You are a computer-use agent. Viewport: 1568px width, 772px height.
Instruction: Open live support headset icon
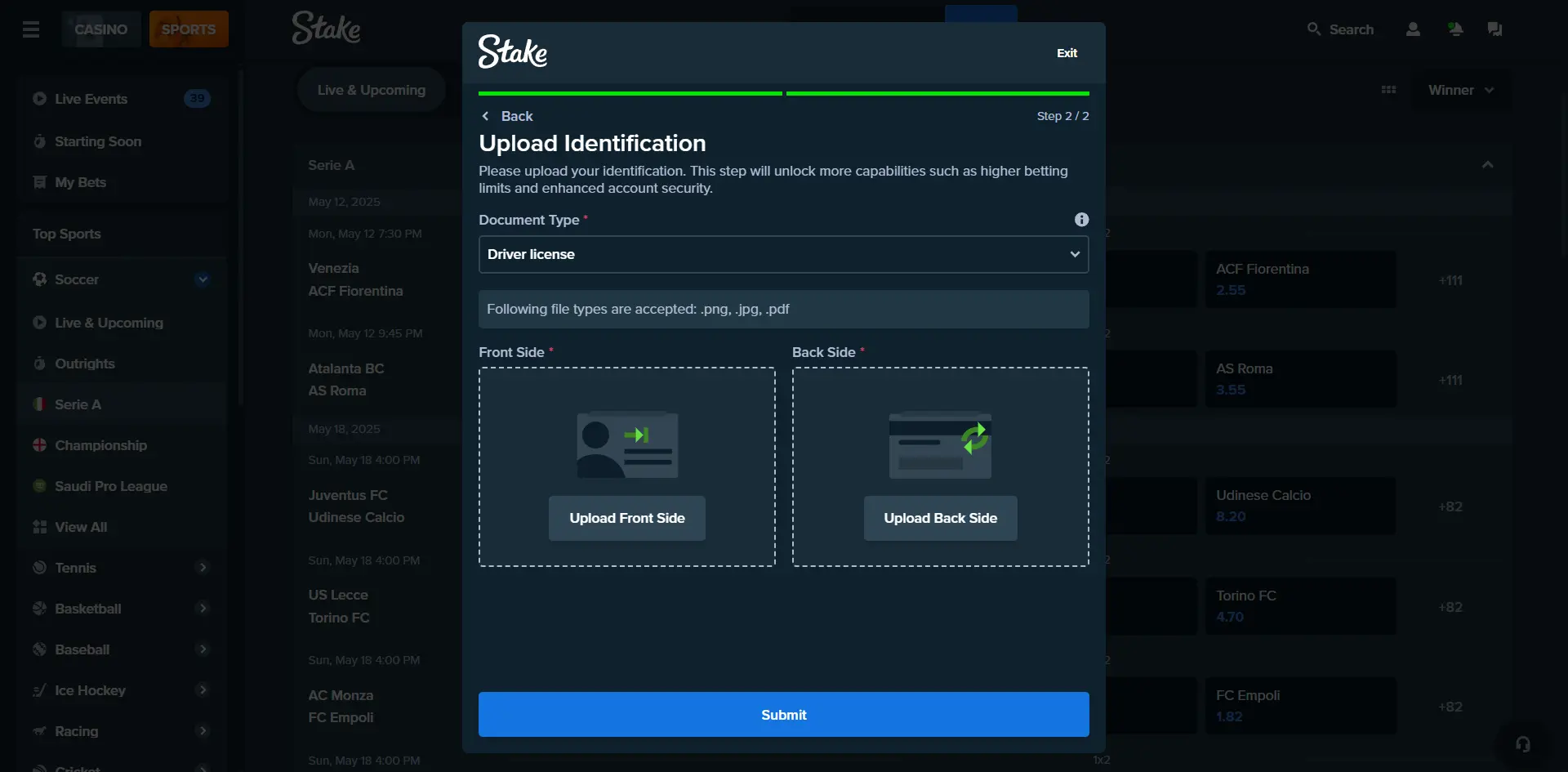click(1522, 744)
